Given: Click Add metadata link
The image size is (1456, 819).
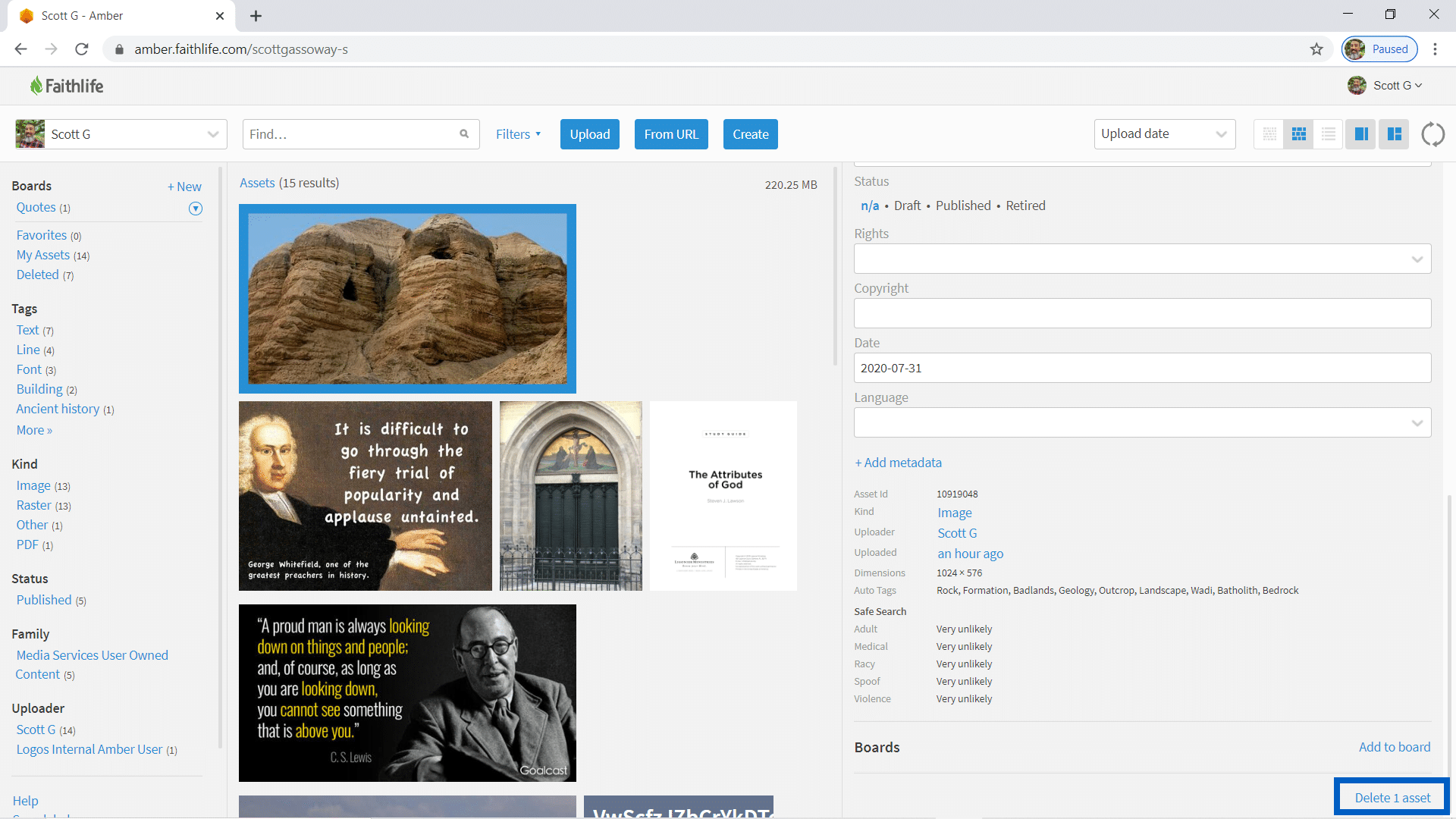Looking at the screenshot, I should tap(898, 463).
